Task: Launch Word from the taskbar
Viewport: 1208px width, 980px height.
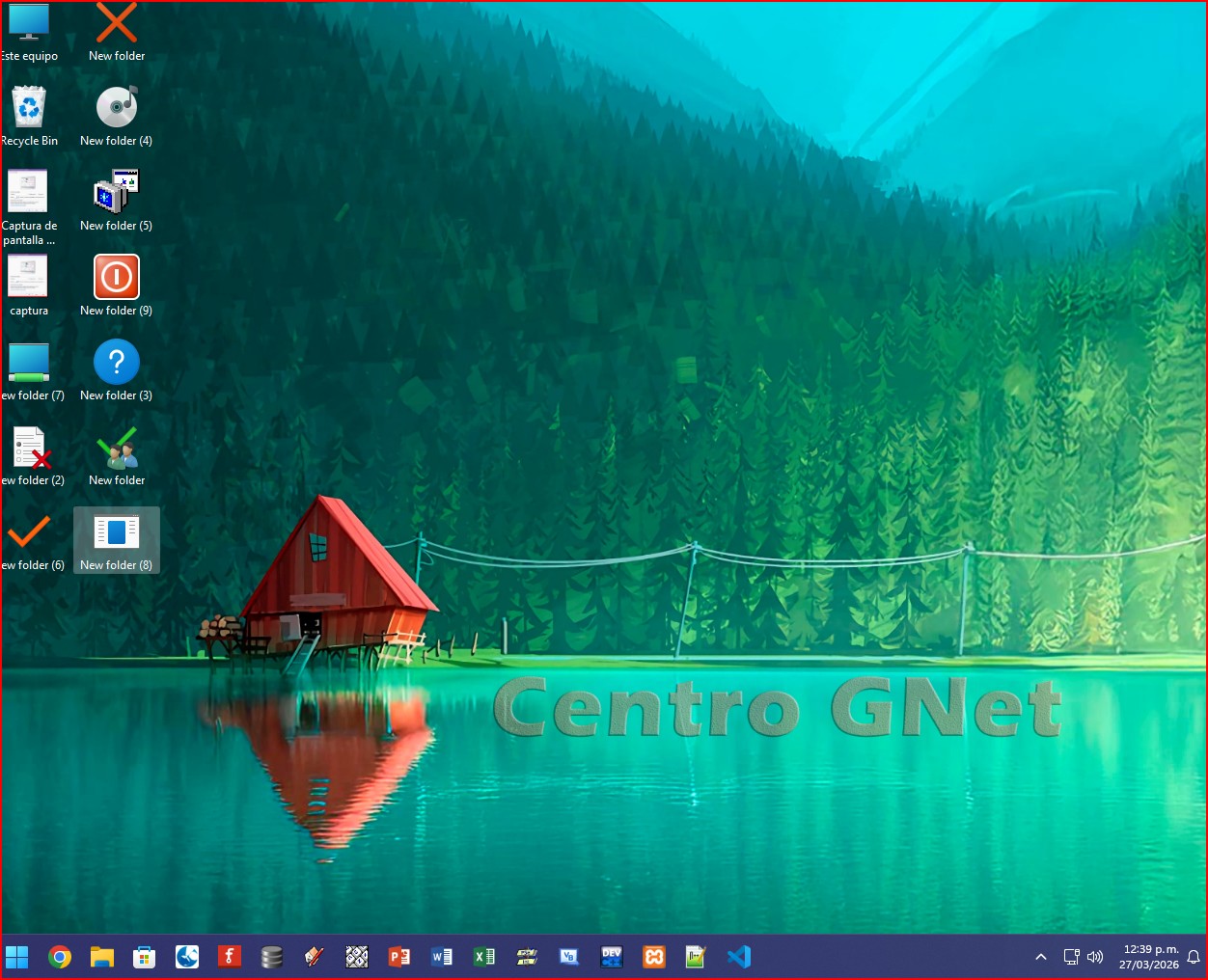Action: point(442,957)
